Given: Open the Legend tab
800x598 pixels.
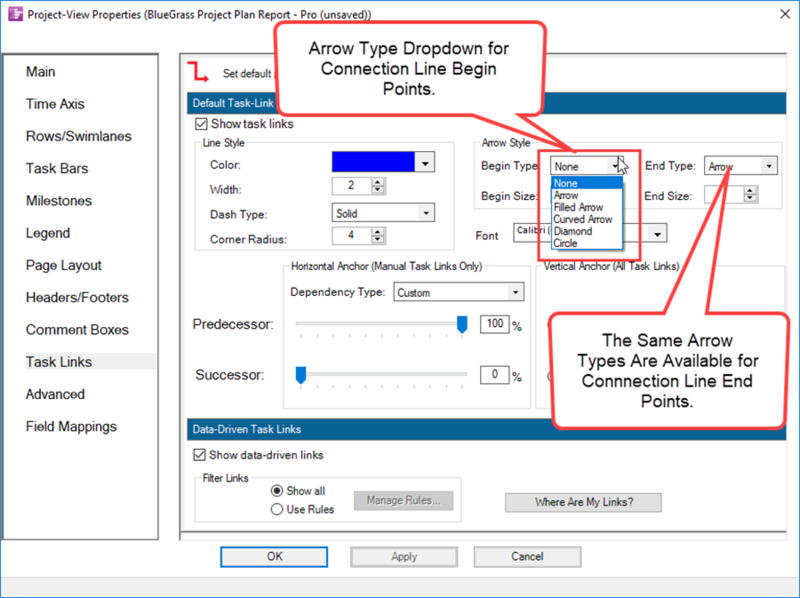Looking at the screenshot, I should [x=48, y=233].
